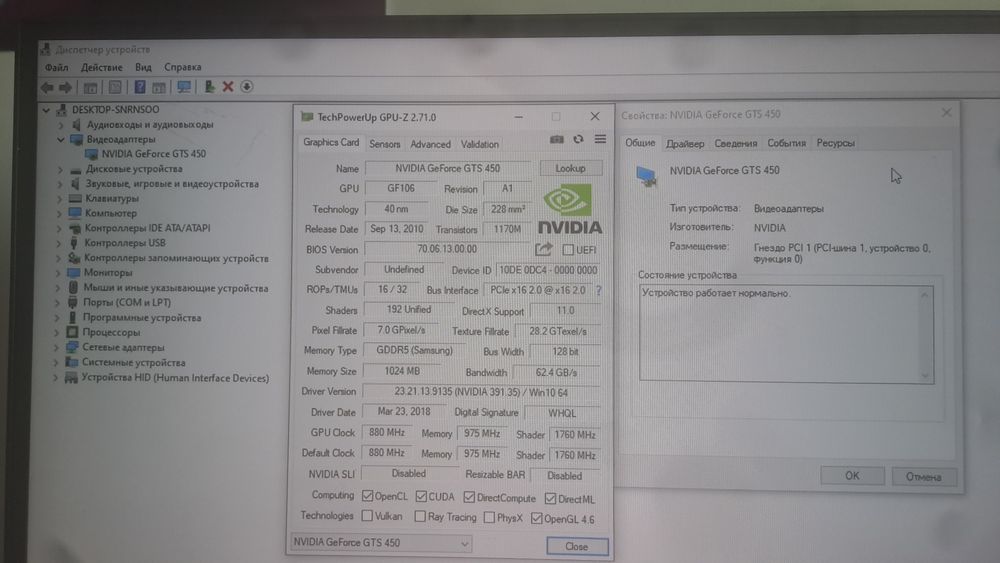Expand Аудиовходы и аудиовыходы
This screenshot has height=563, width=1000.
[x=61, y=125]
